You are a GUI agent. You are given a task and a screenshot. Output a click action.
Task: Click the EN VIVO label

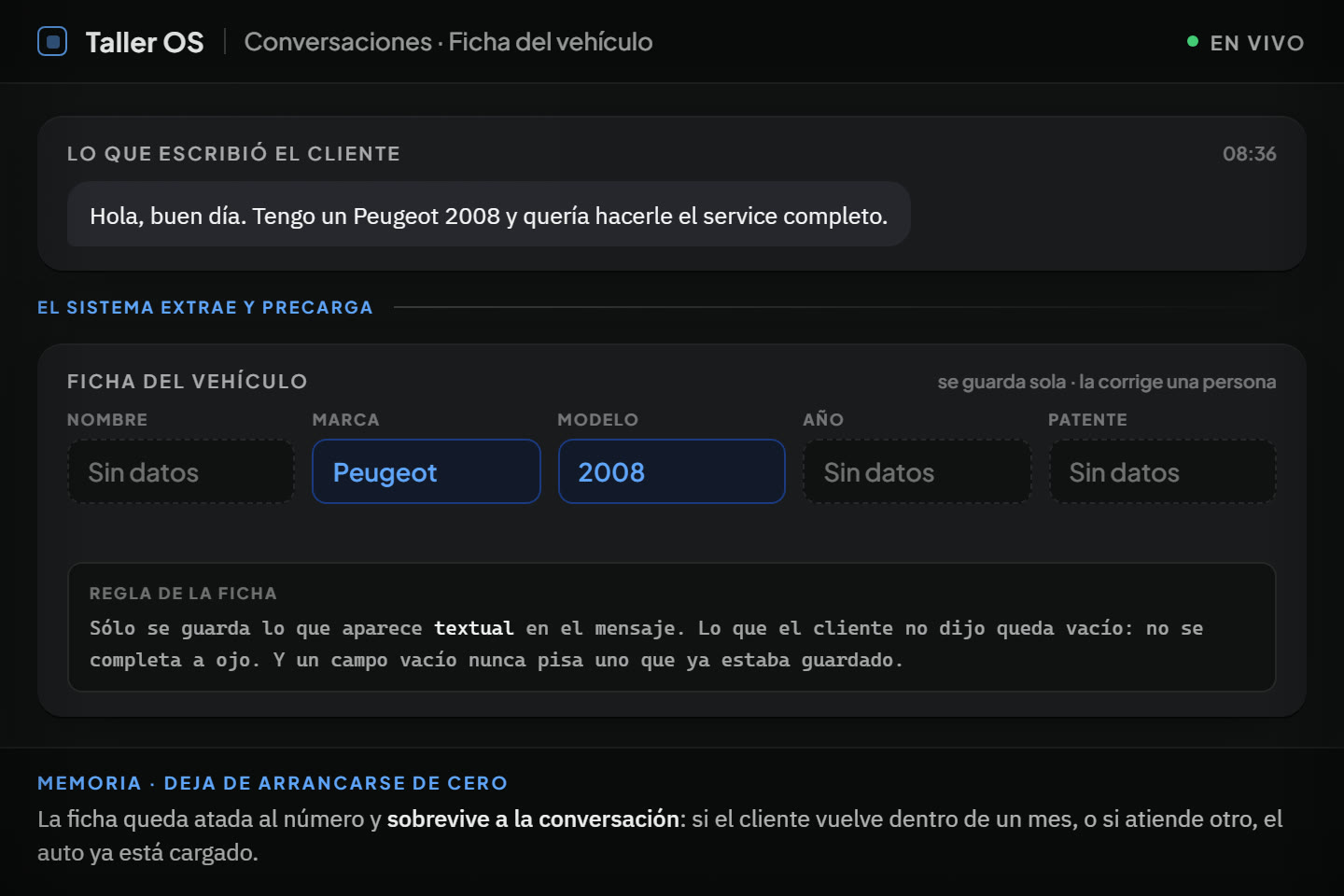[1257, 43]
